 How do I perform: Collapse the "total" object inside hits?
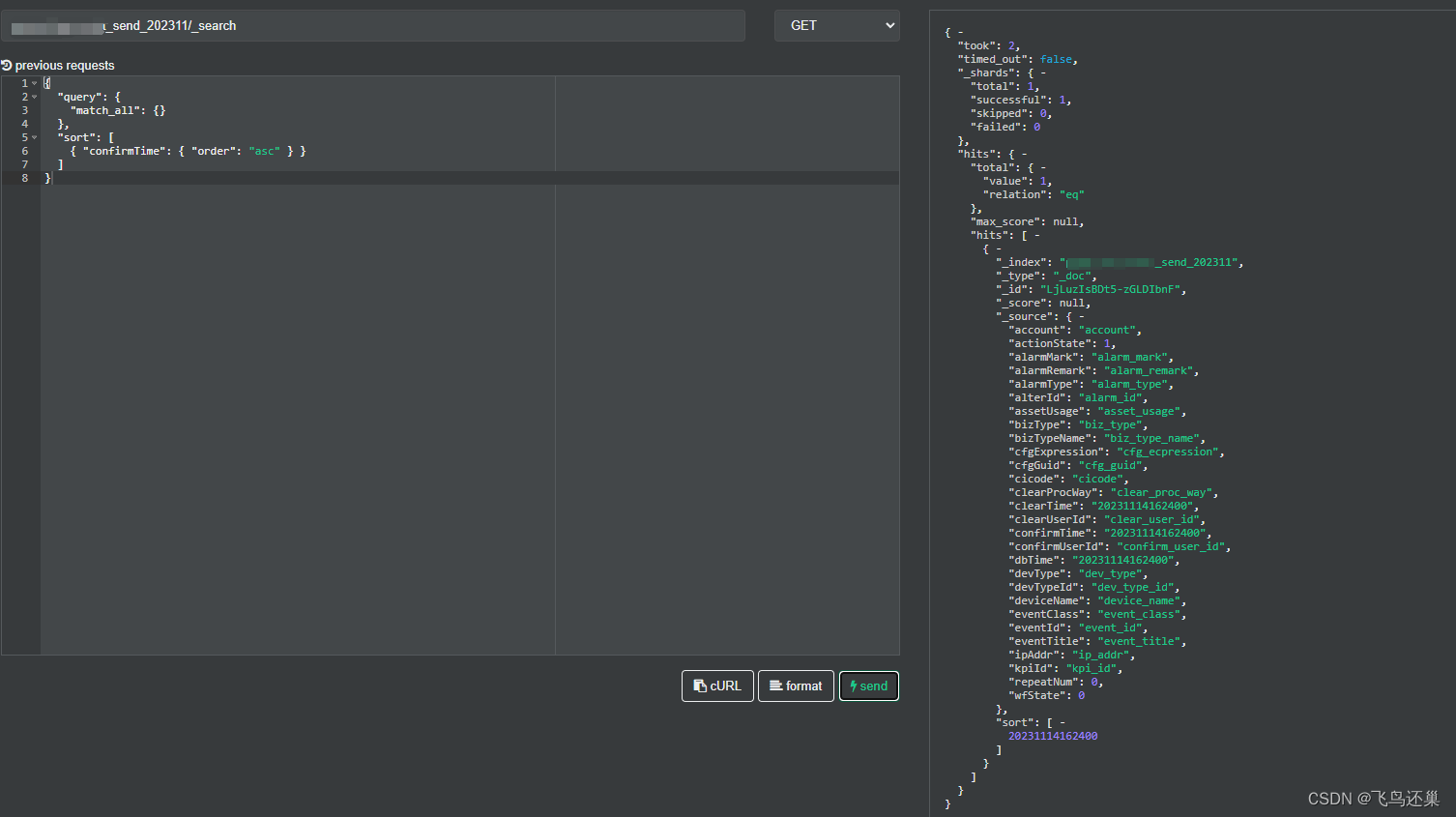[x=1042, y=166]
